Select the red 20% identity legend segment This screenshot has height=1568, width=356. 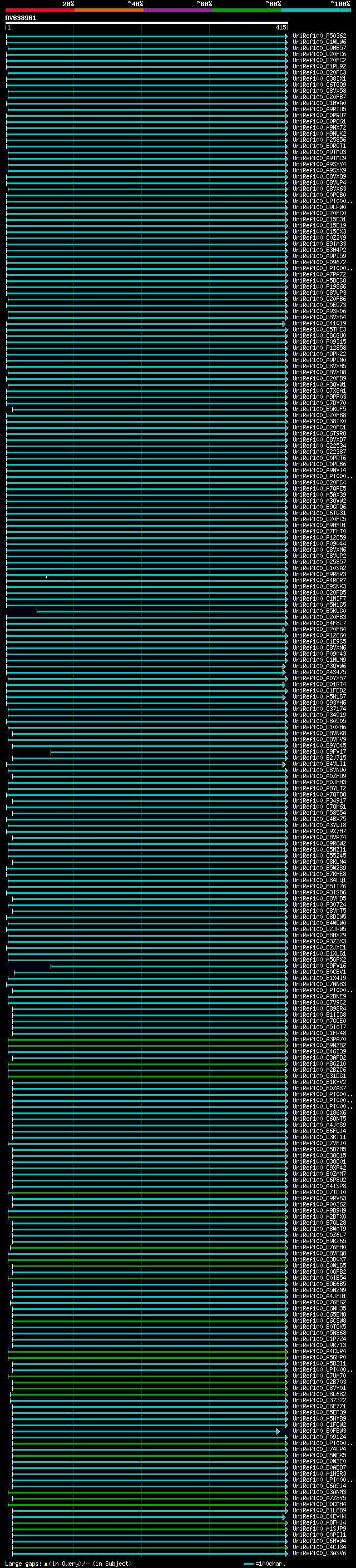[x=39, y=11]
